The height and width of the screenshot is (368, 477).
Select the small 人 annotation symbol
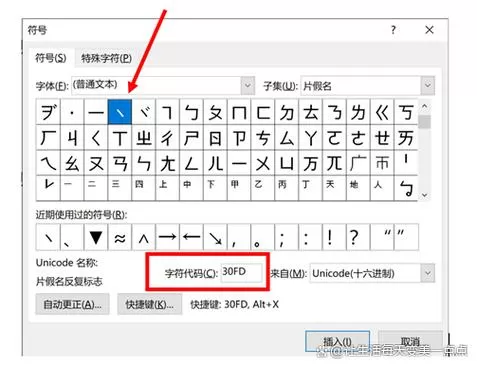point(382,188)
